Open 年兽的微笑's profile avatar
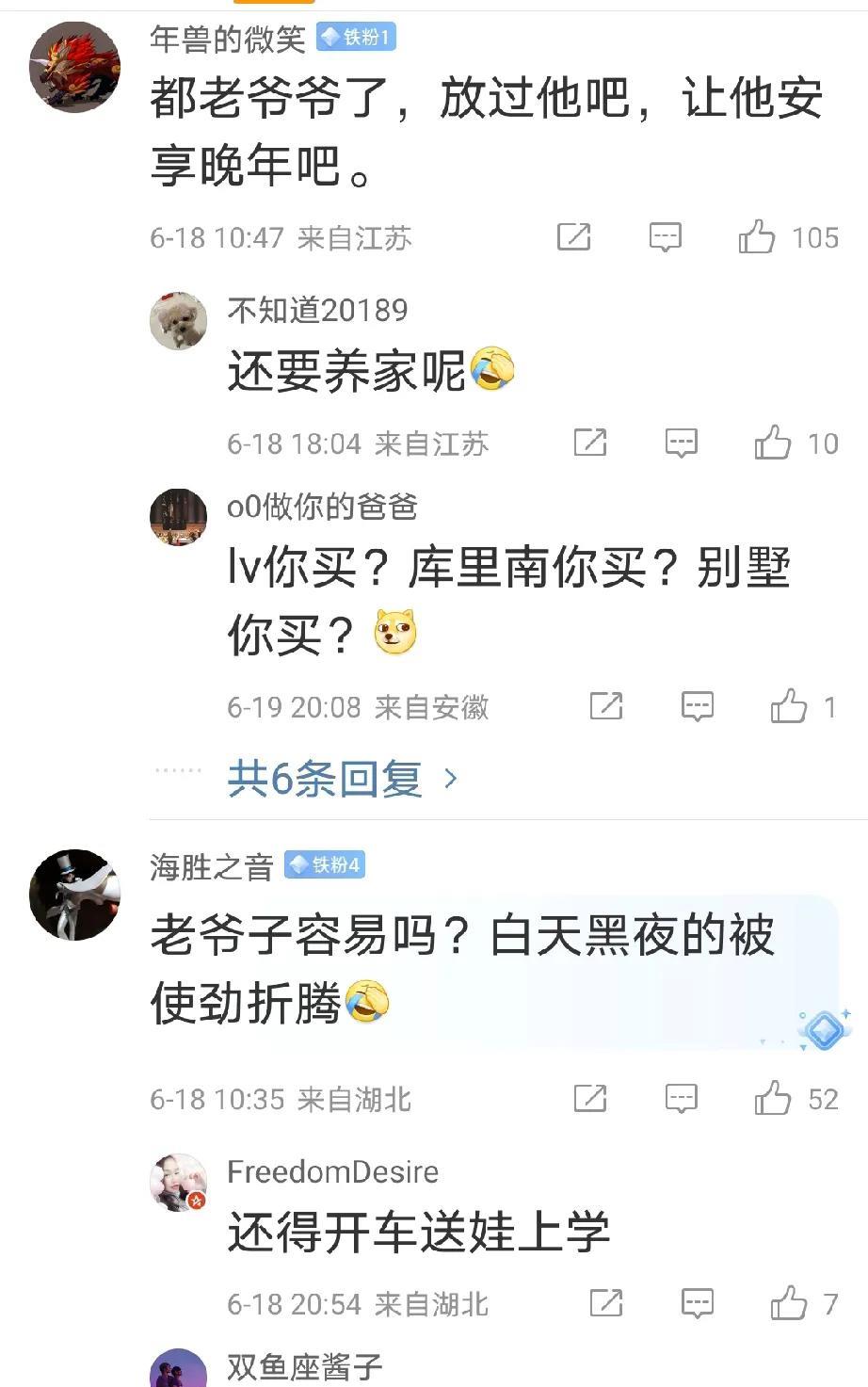 click(74, 67)
